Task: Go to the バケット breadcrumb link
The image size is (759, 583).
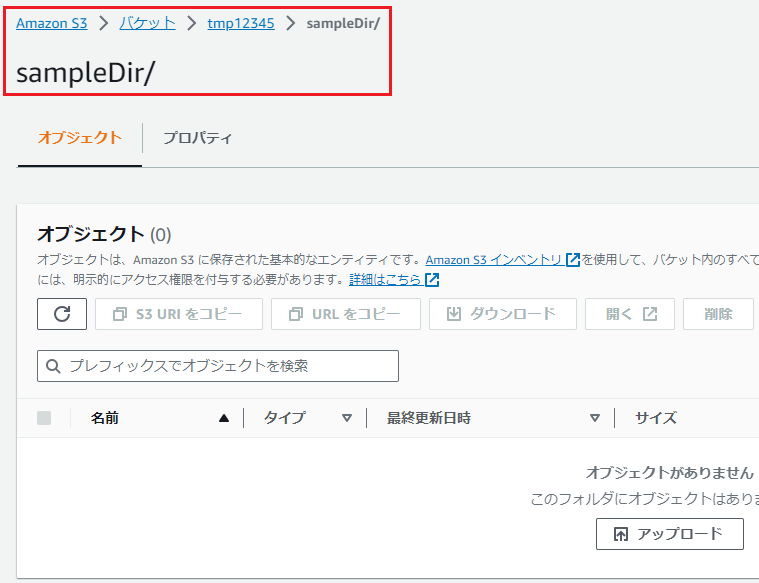Action: (147, 23)
